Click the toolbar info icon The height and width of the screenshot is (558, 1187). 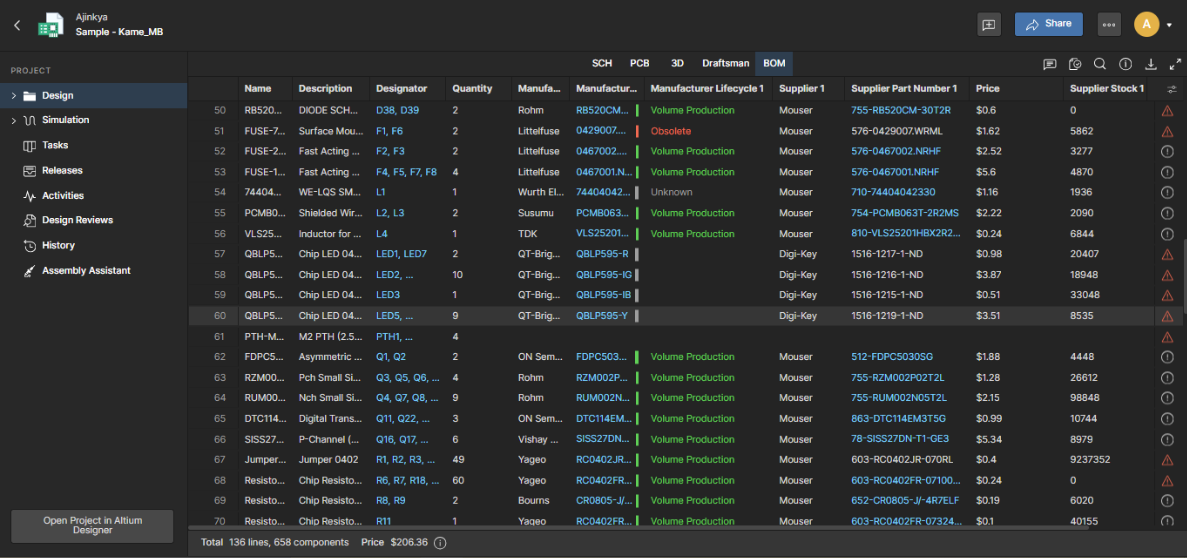click(1125, 64)
